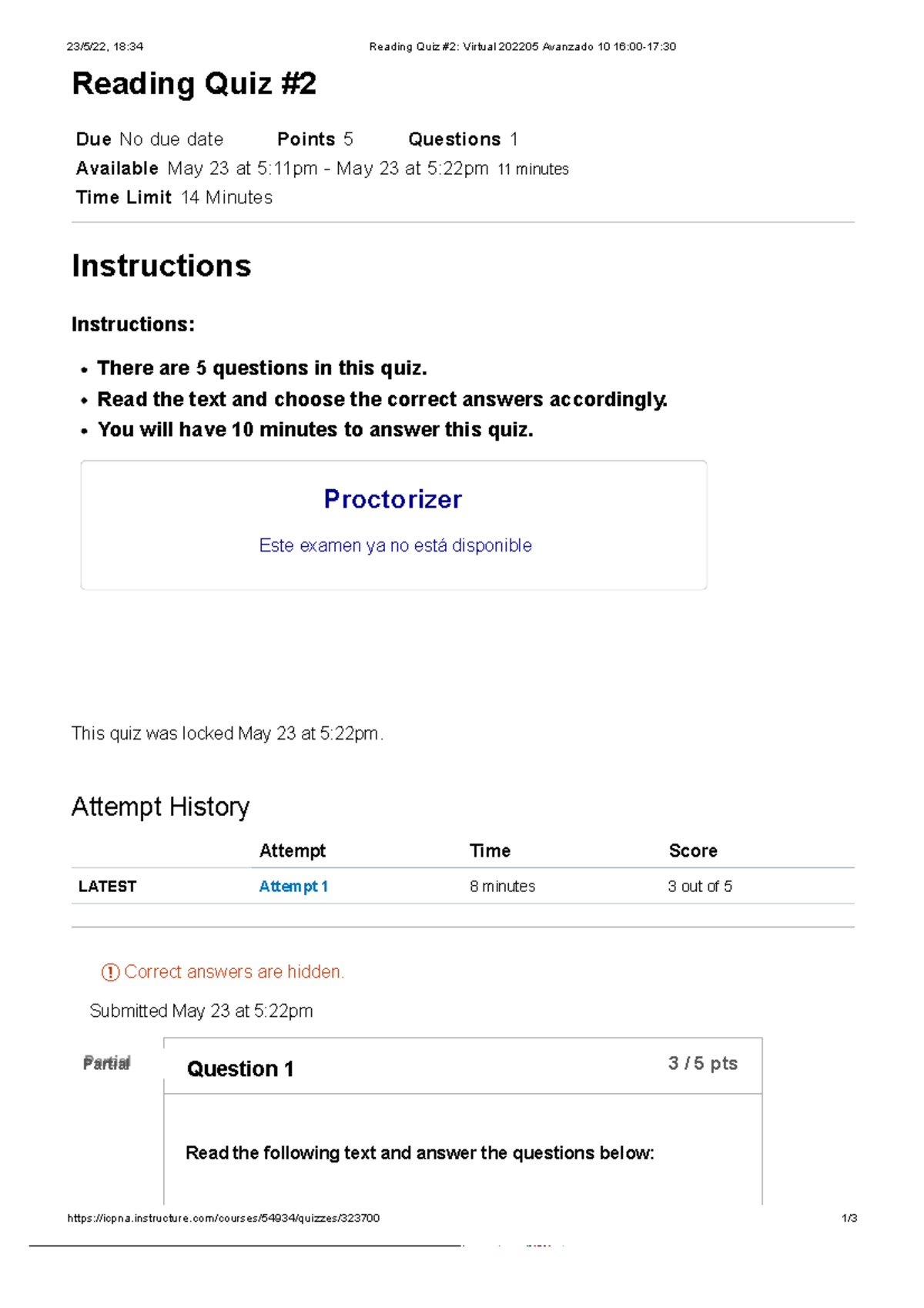Click the Question 1 header
The image size is (924, 1308).
[240, 1068]
